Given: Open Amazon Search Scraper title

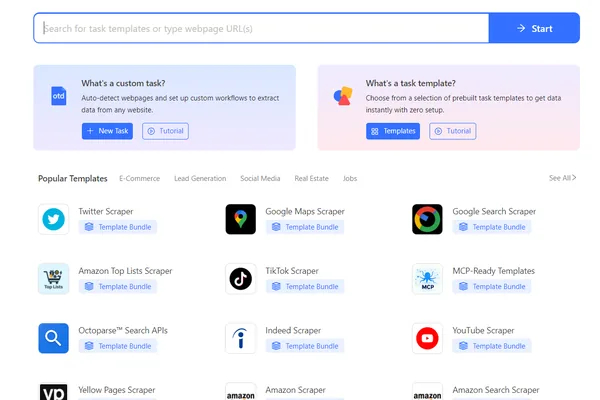Looking at the screenshot, I should click(496, 390).
